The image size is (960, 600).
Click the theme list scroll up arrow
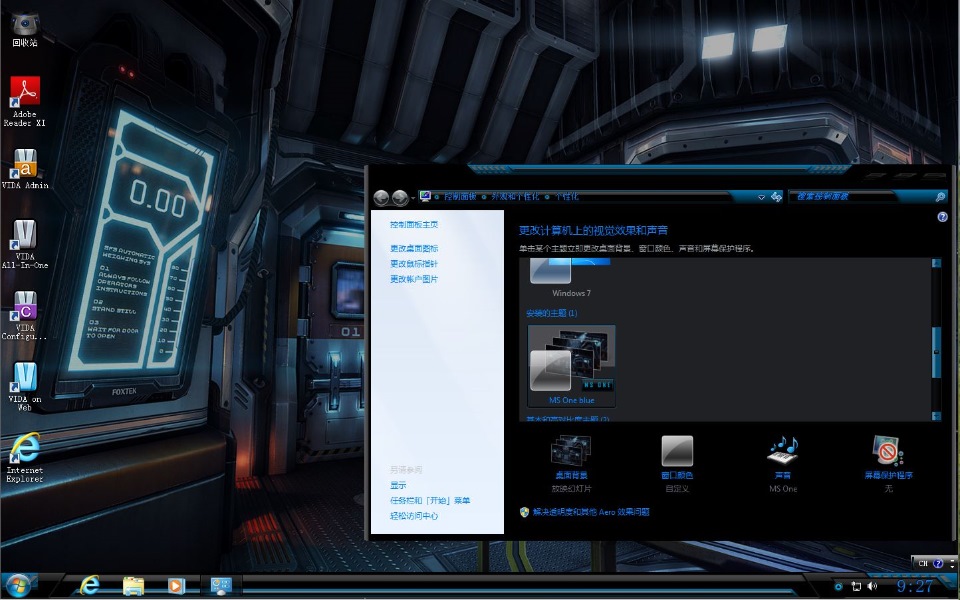coord(936,263)
